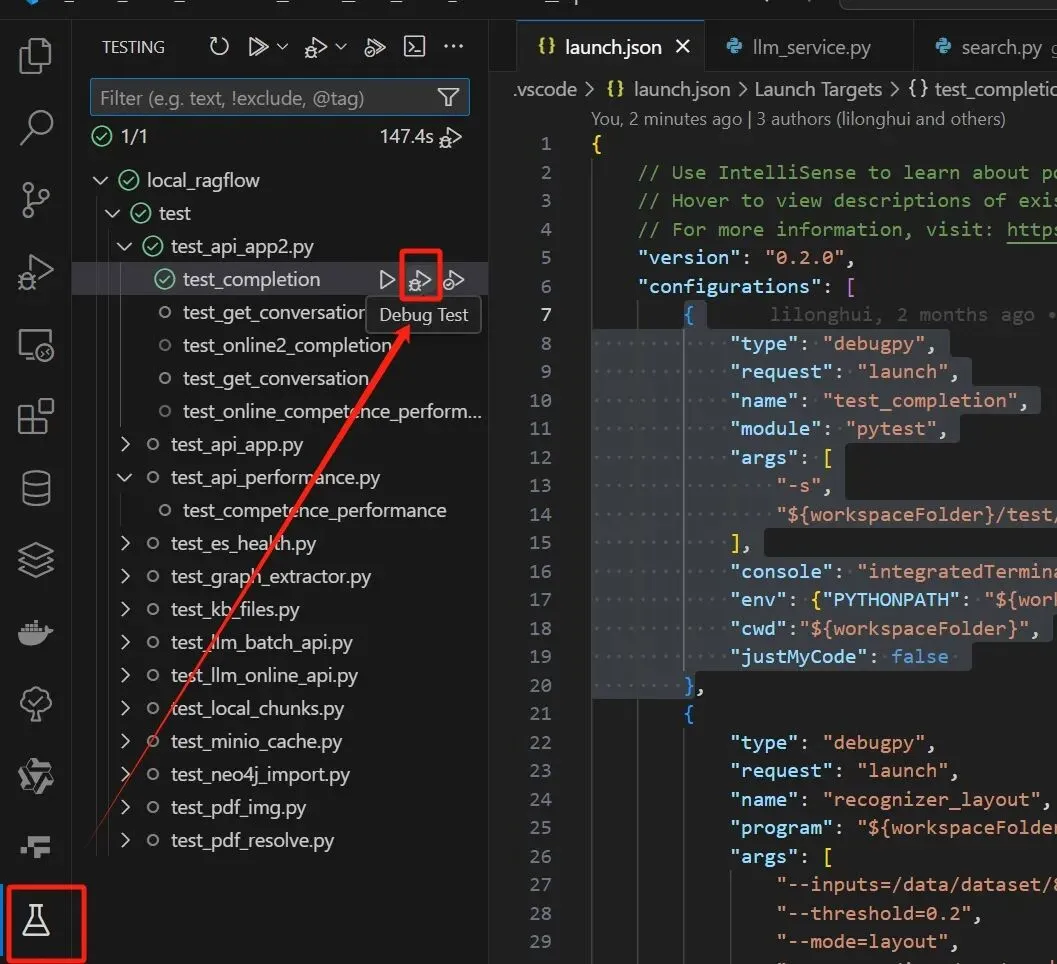This screenshot has height=964, width=1057.
Task: Expand test_es_health.py node
Action: (x=125, y=543)
